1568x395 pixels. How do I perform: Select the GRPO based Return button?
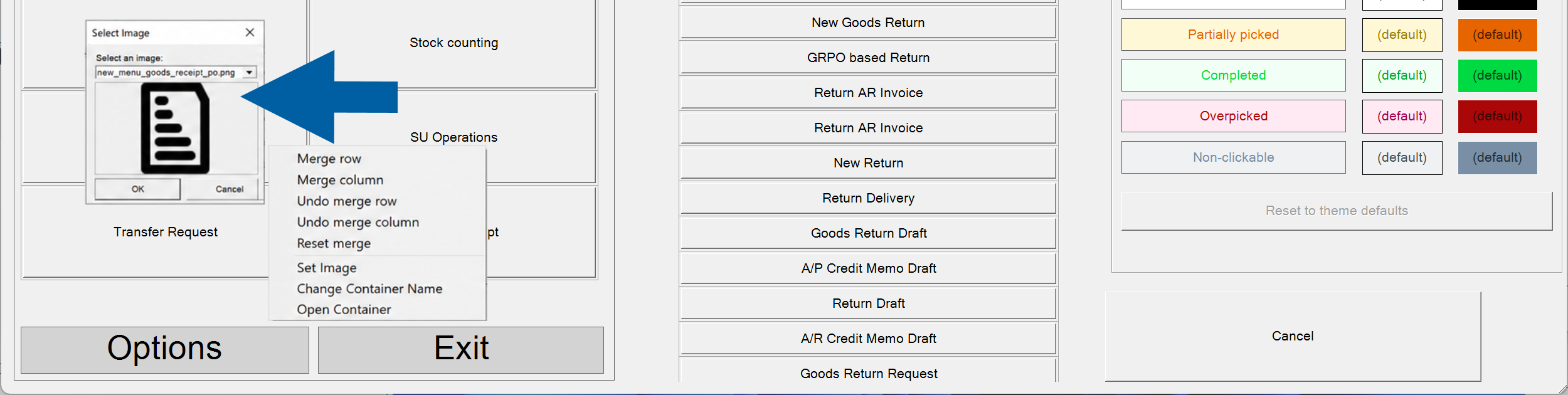[868, 58]
